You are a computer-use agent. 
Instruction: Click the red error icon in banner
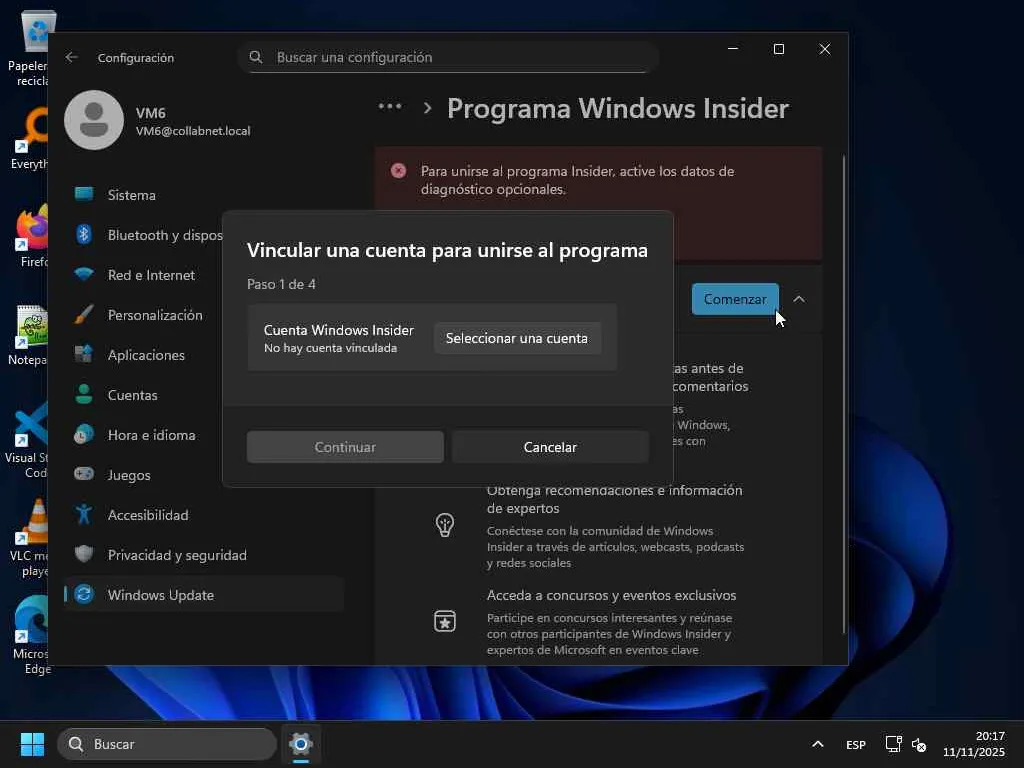pyautogui.click(x=398, y=171)
